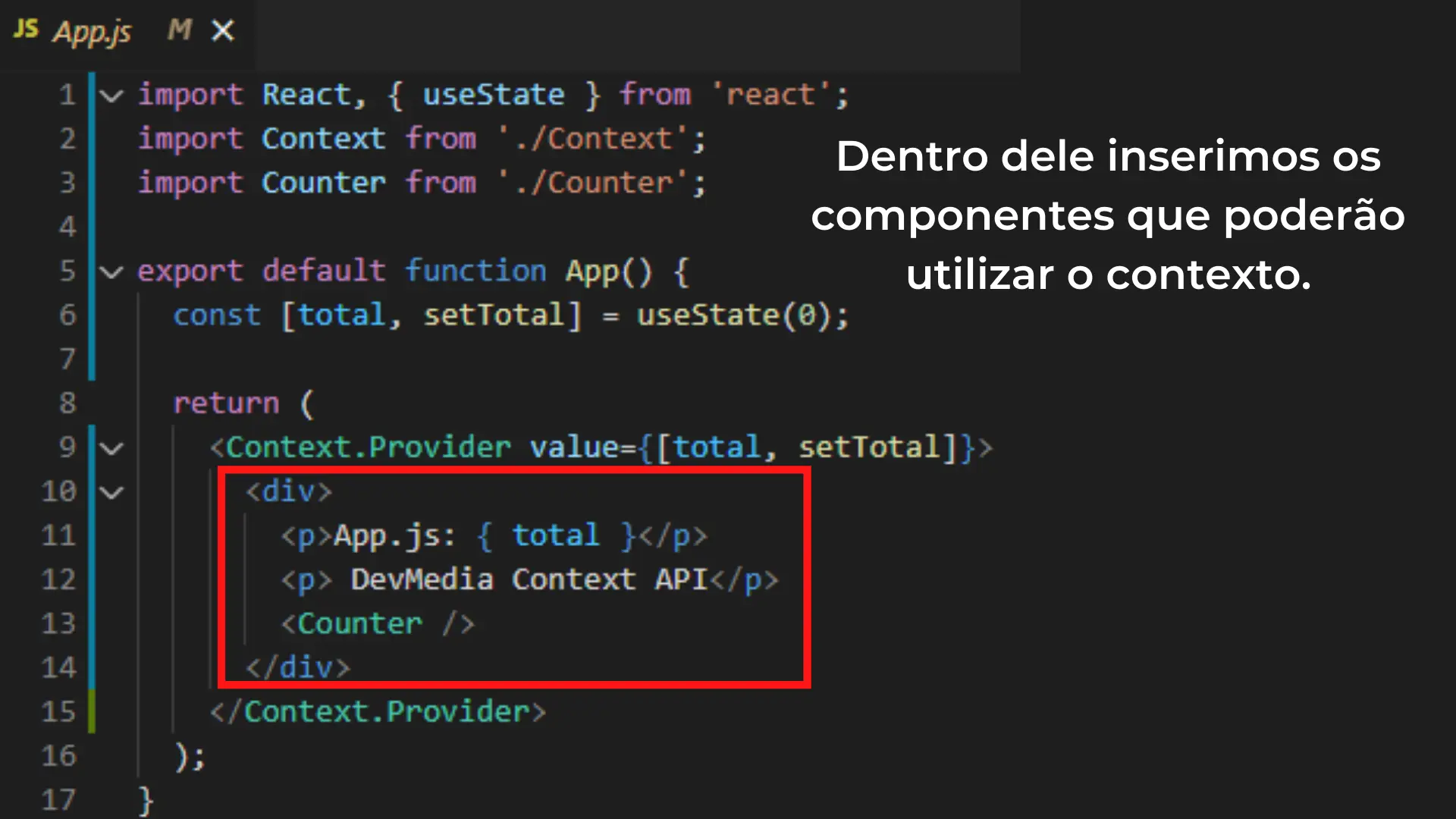Screen dimensions: 1456x819
Task: Collapse the App function fold arrow on line 5
Action: tap(111, 272)
